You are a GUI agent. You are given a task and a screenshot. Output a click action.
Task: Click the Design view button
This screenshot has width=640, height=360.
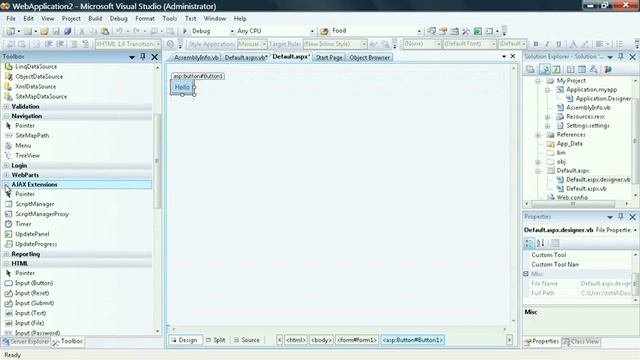click(185, 340)
